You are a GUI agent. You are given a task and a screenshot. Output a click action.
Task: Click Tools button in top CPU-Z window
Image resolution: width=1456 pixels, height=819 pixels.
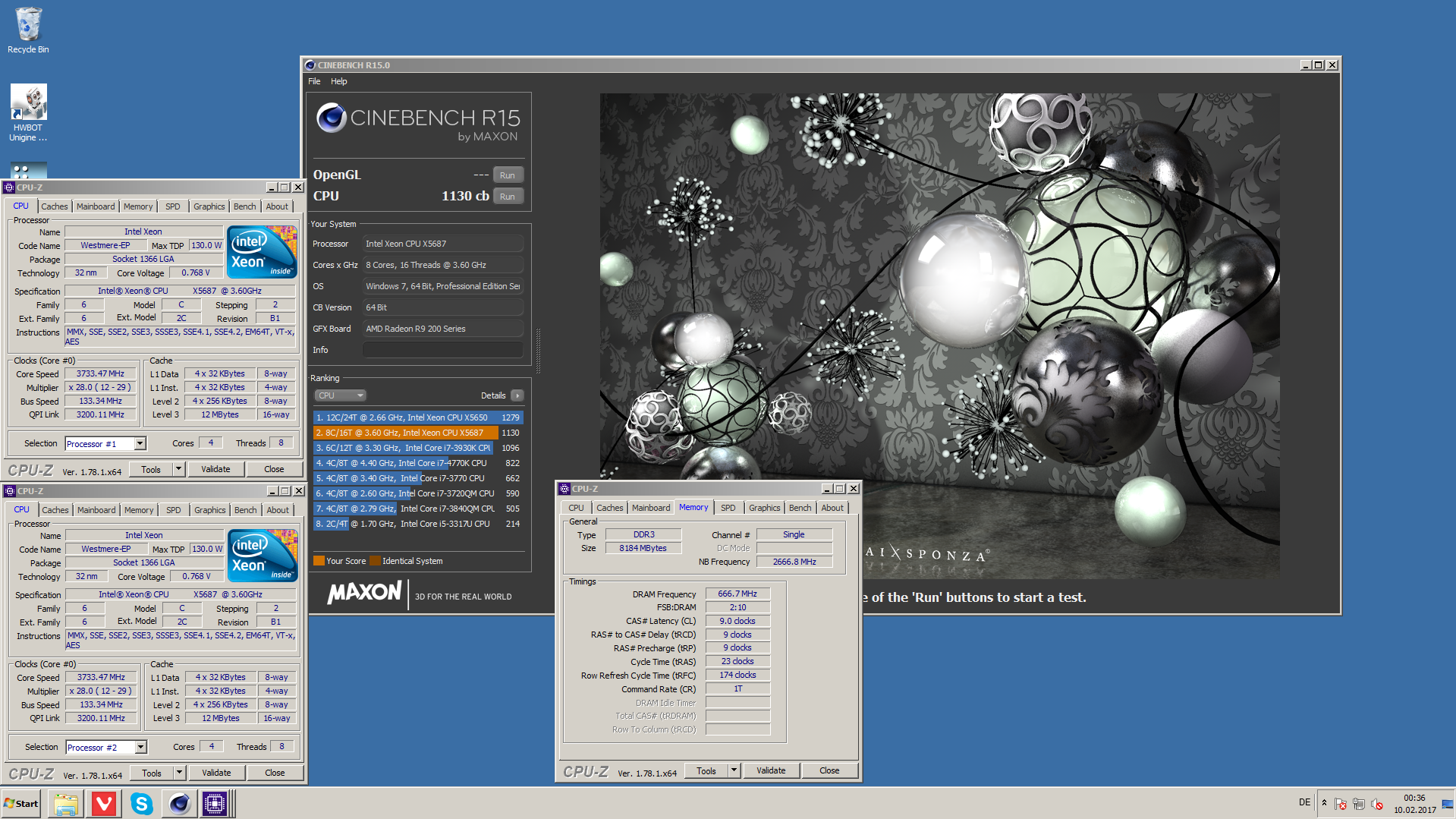click(151, 469)
